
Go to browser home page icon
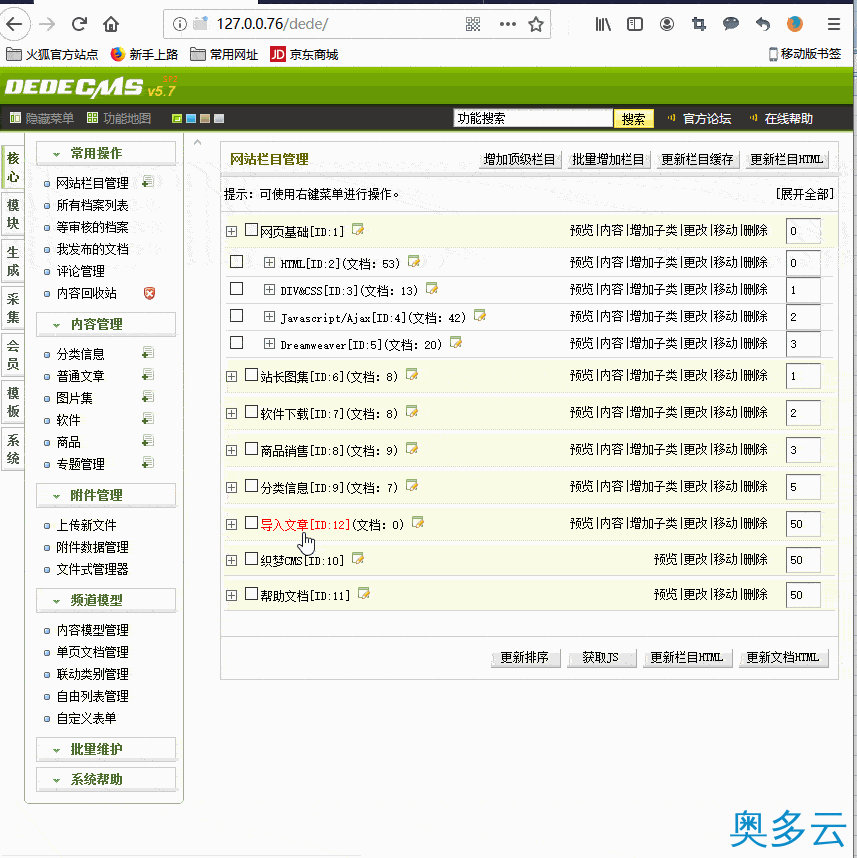coord(111,24)
